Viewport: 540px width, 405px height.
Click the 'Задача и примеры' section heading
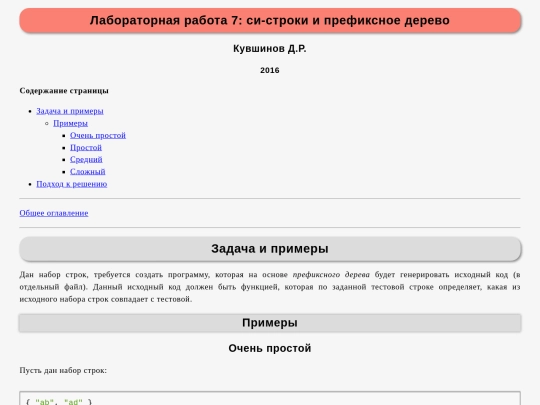(270, 249)
